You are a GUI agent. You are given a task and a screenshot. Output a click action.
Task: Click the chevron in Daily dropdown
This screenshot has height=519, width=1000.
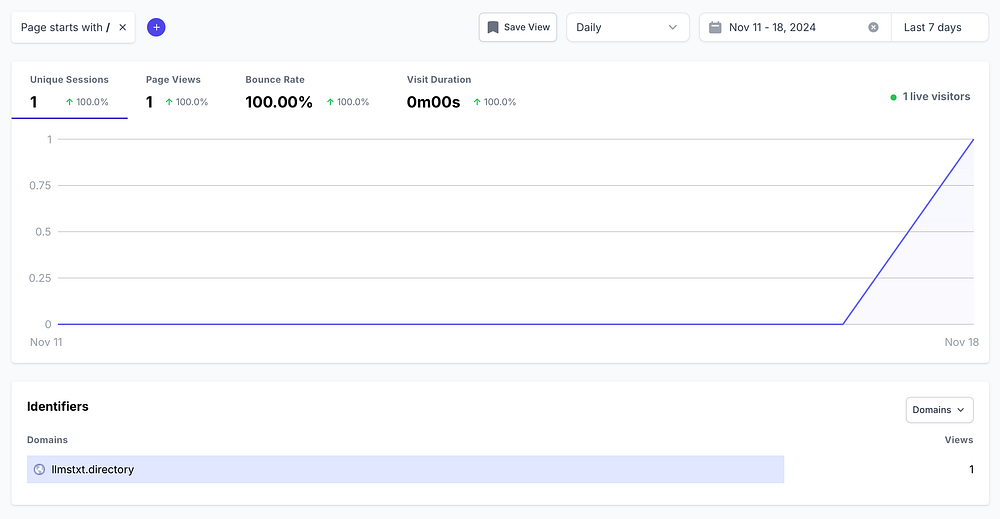pyautogui.click(x=672, y=27)
